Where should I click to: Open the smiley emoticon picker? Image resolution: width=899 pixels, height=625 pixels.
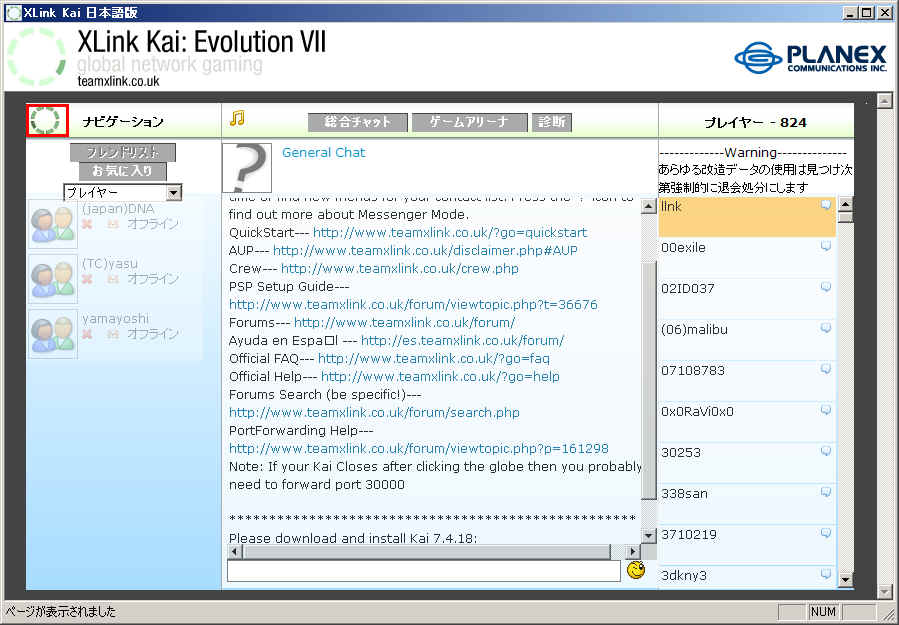click(636, 570)
